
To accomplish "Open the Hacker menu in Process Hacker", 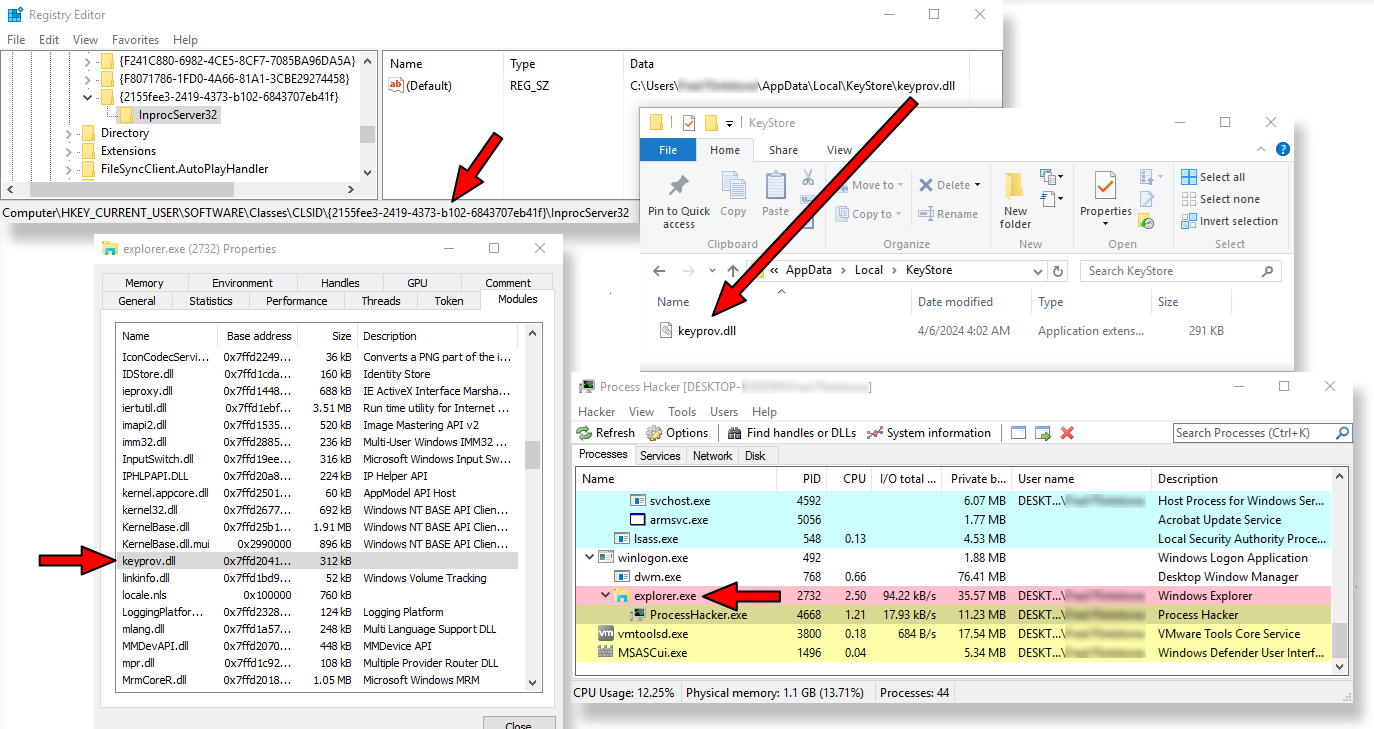I will point(597,412).
